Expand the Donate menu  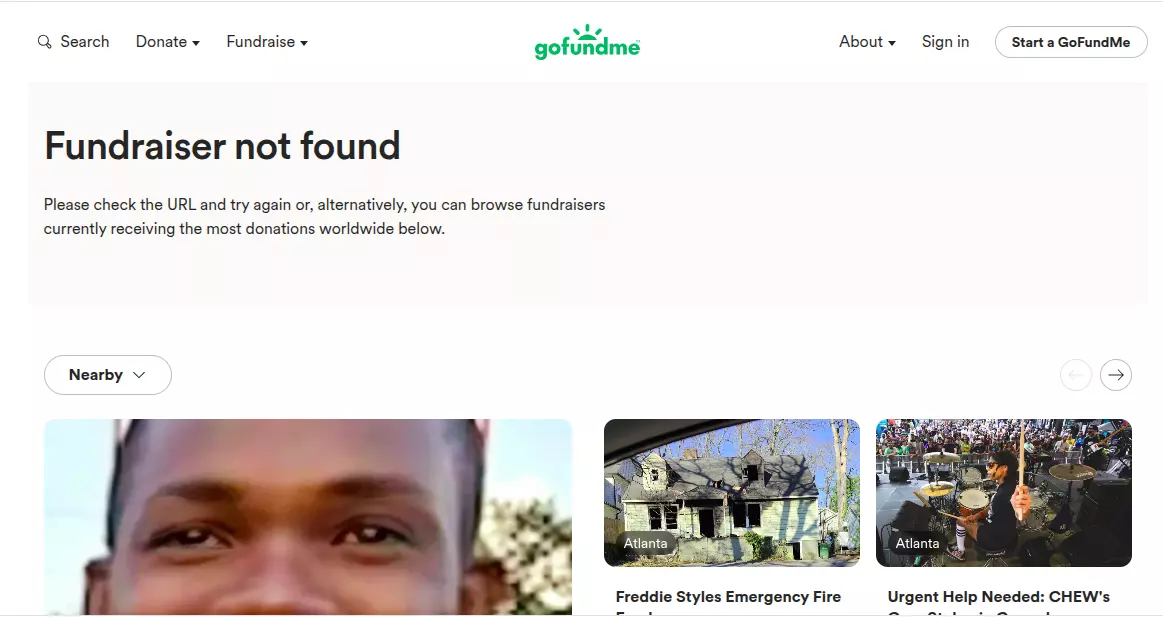[168, 42]
